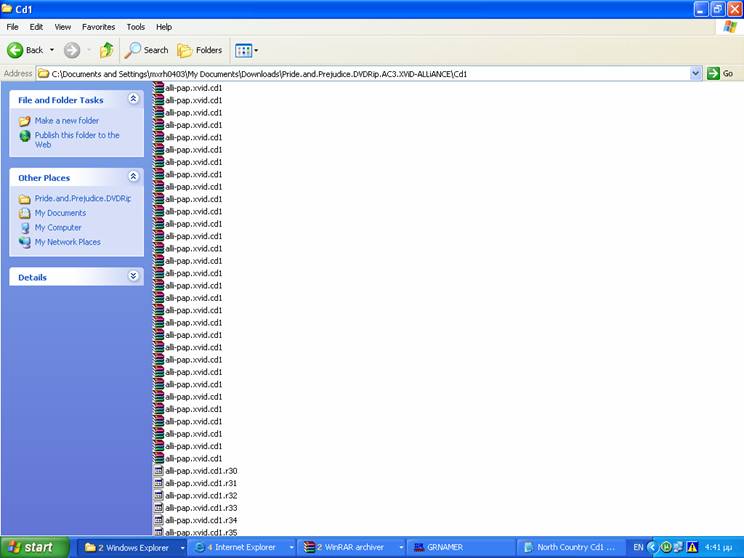Screen dimensions: 744x558
Task: Click the Publish to Web globe icon
Action: click(x=25, y=136)
